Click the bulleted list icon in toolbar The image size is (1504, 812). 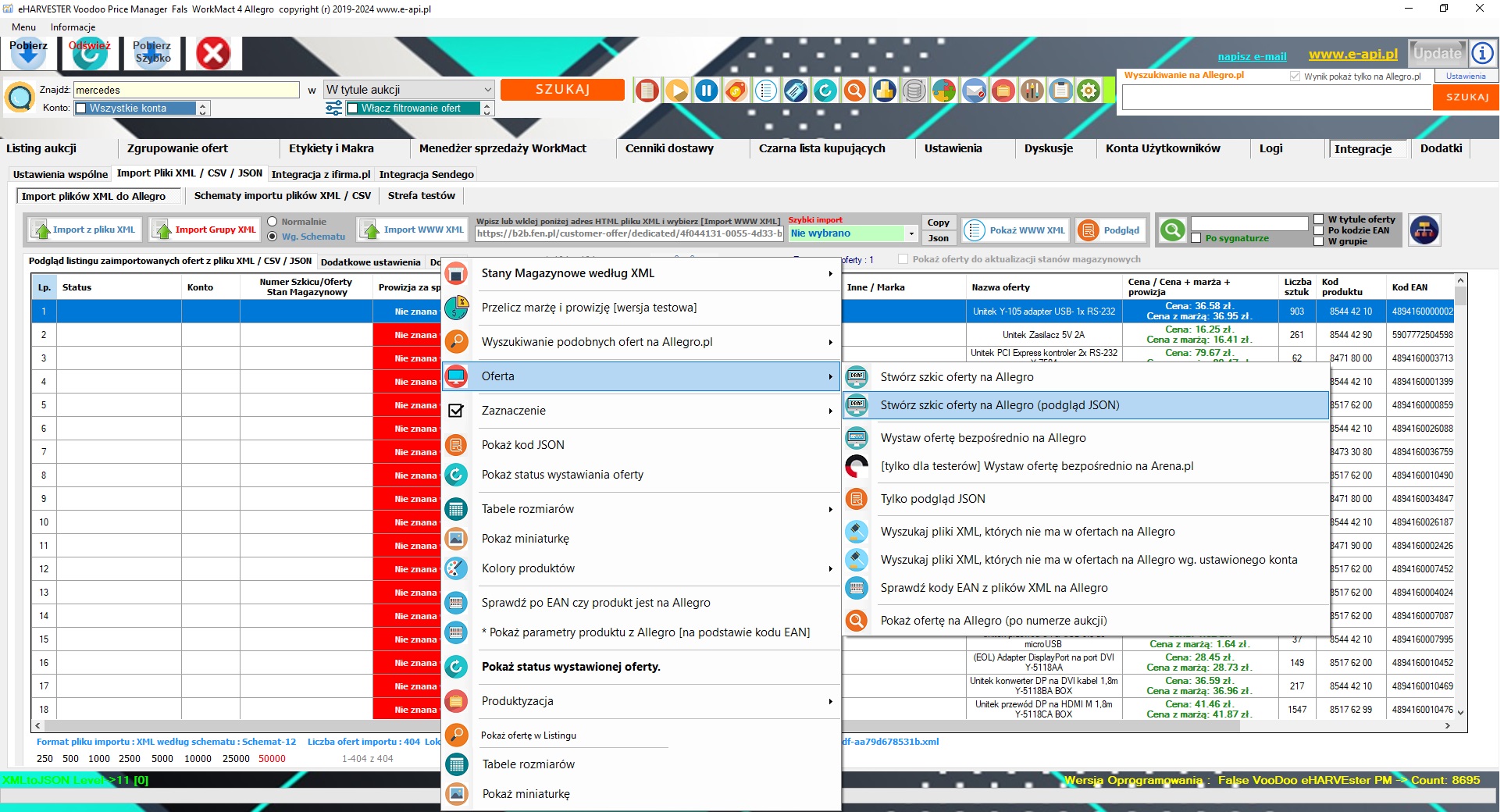coord(765,91)
